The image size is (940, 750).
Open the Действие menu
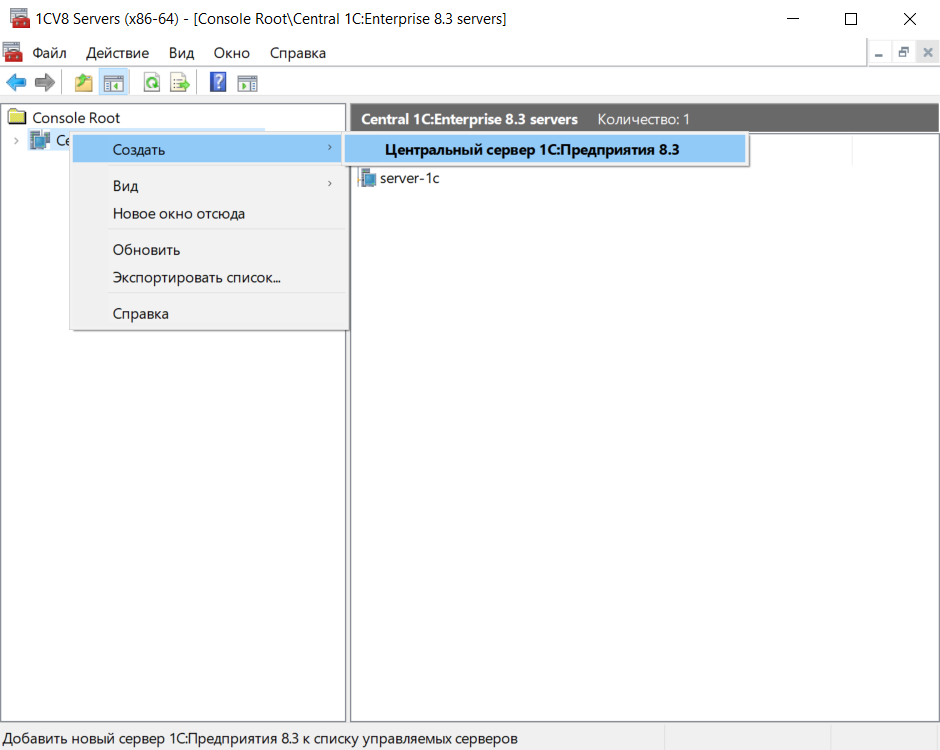(118, 53)
